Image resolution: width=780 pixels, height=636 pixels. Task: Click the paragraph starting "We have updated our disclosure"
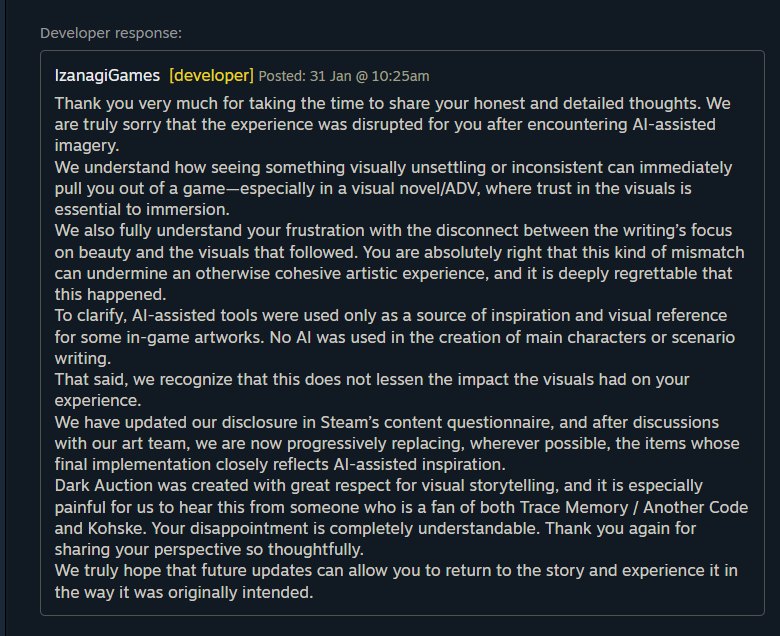click(x=400, y=443)
